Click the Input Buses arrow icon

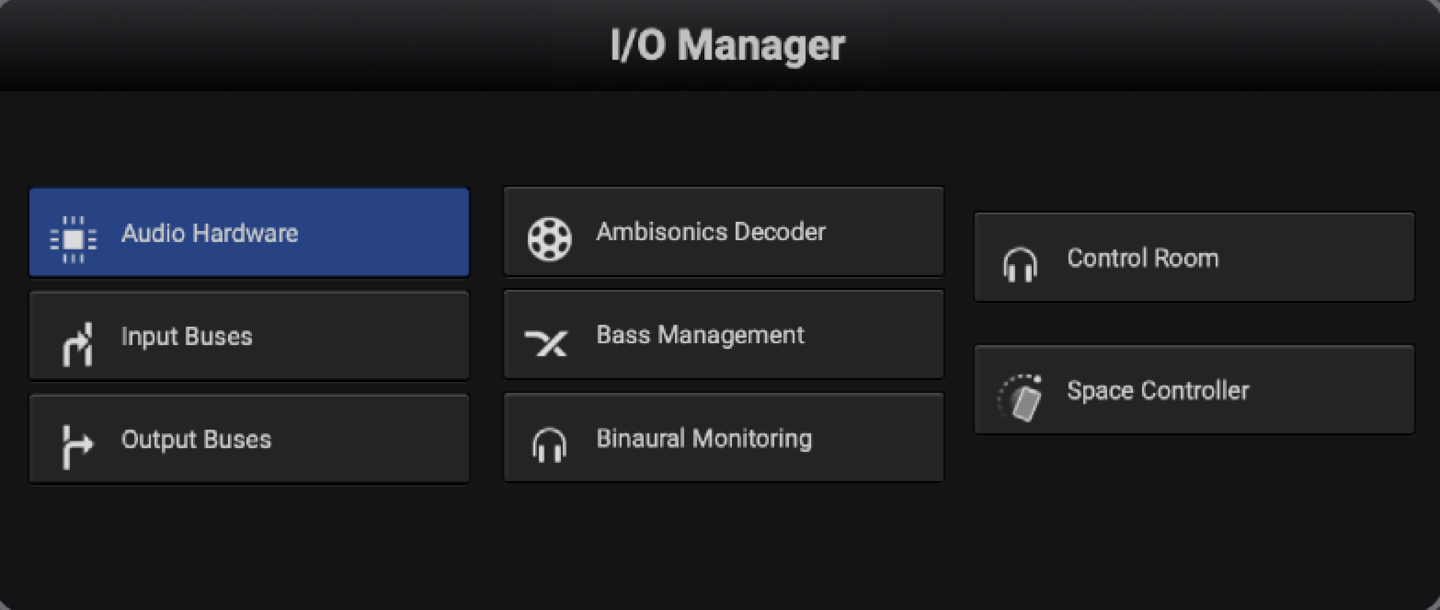pos(76,342)
